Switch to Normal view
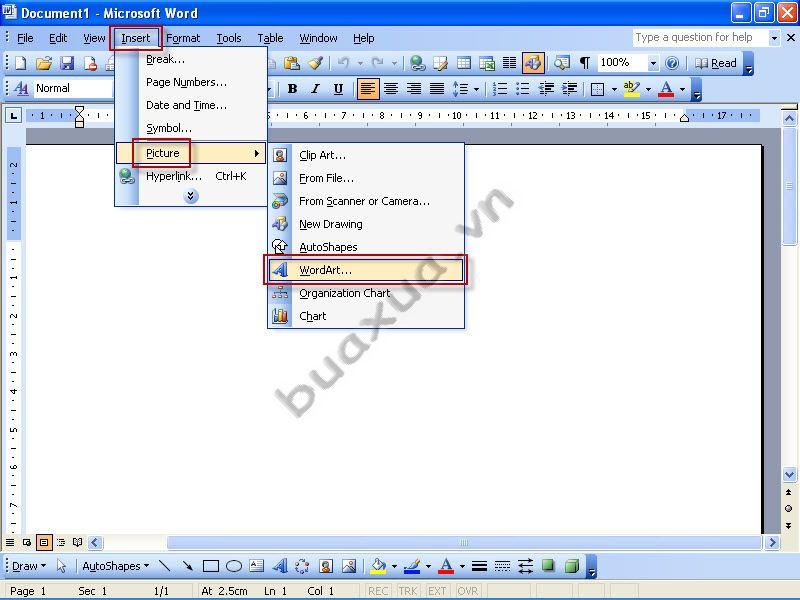Image resolution: width=800 pixels, height=600 pixels. [x=10, y=542]
